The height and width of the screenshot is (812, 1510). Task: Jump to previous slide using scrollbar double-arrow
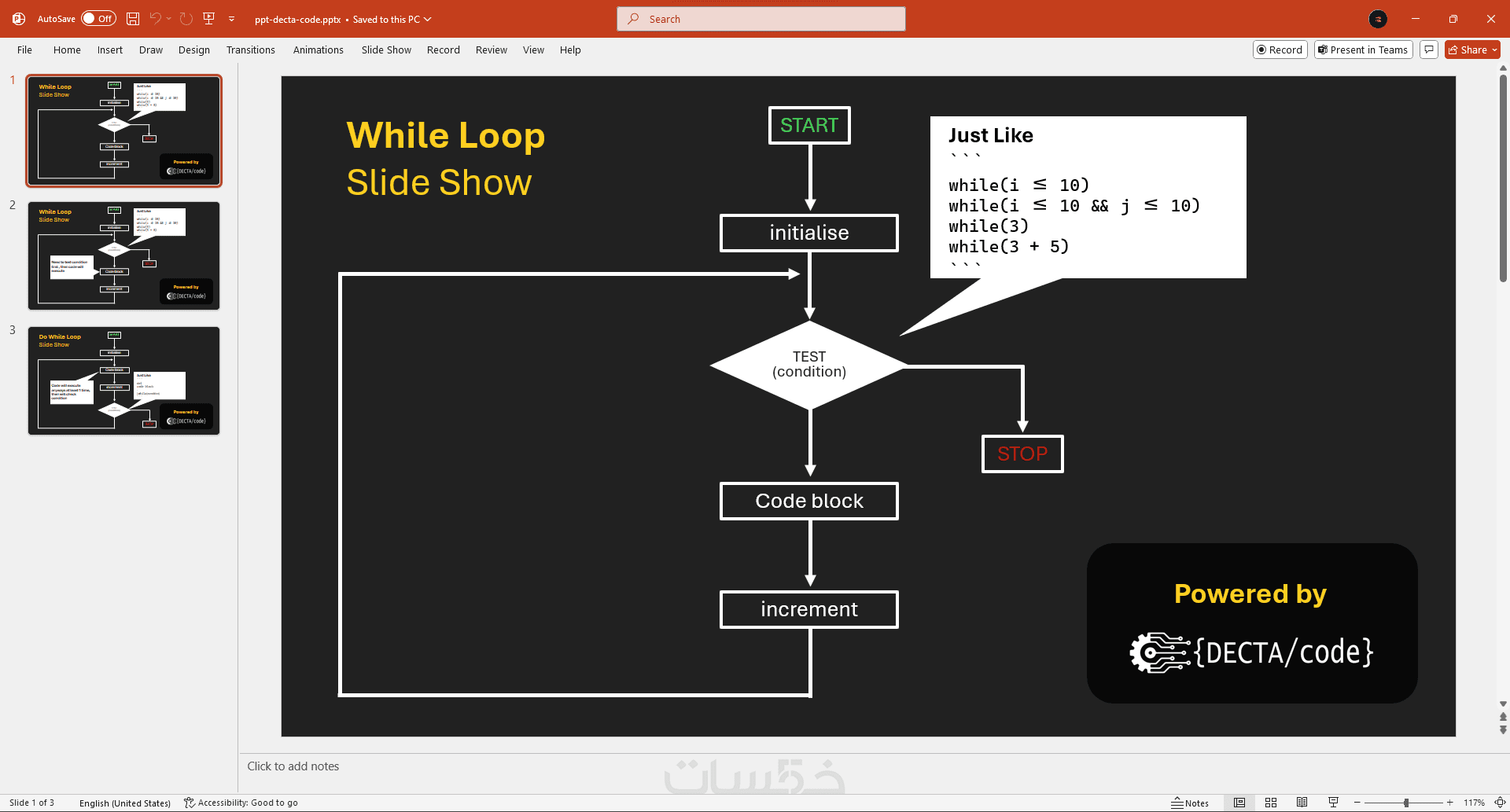point(1503,717)
